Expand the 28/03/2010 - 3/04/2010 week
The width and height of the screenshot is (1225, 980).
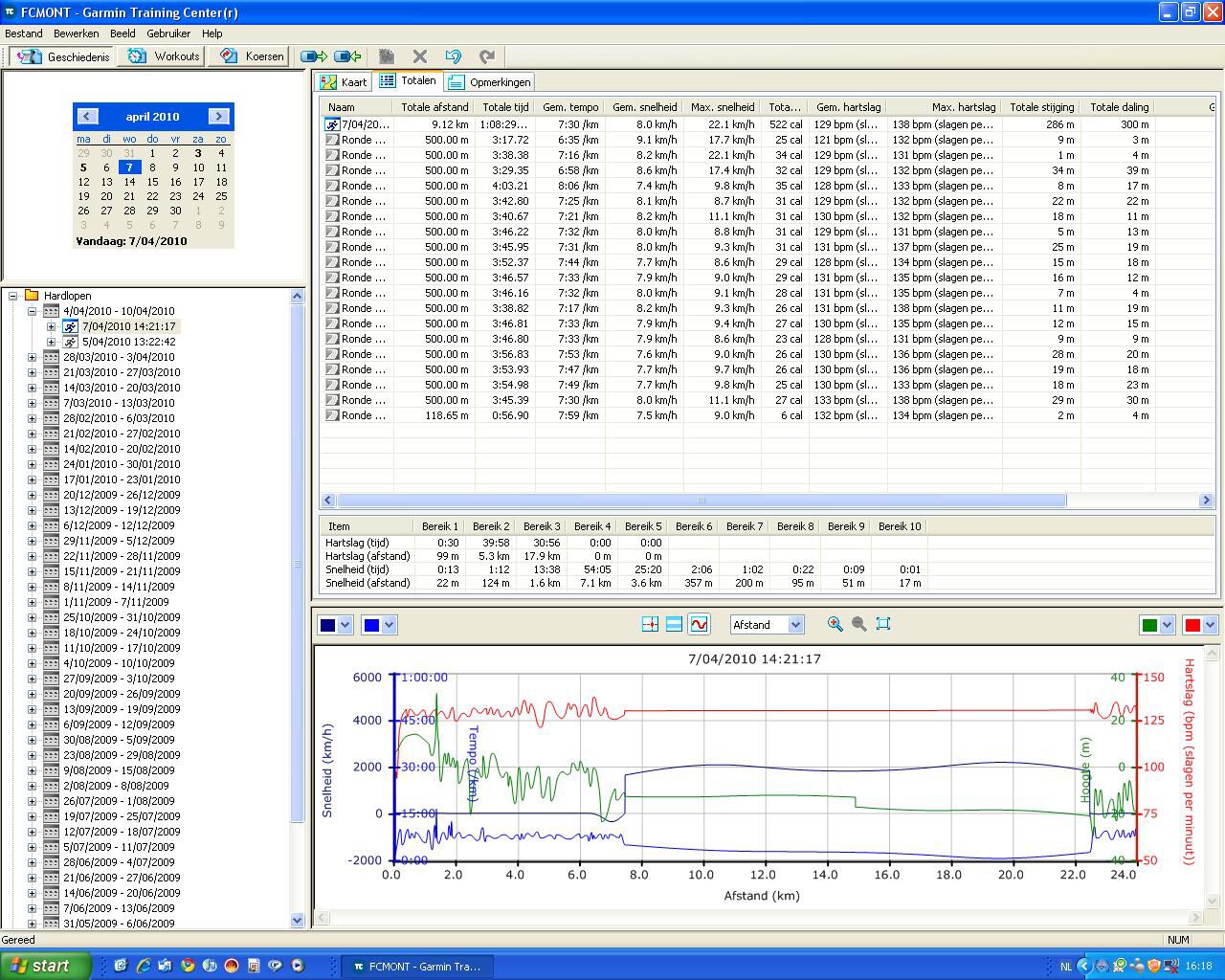coord(32,357)
